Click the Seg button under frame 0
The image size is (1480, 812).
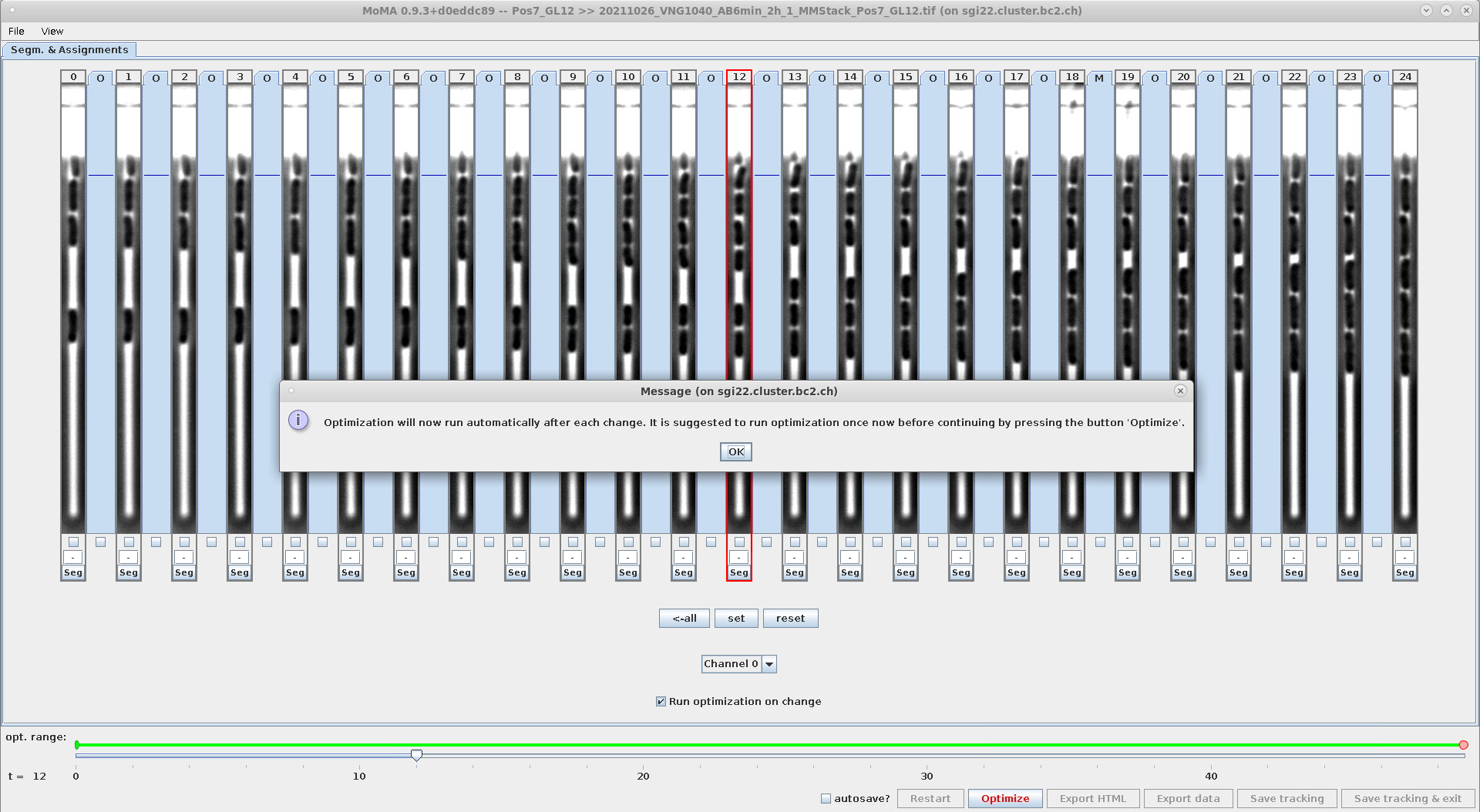pos(73,572)
